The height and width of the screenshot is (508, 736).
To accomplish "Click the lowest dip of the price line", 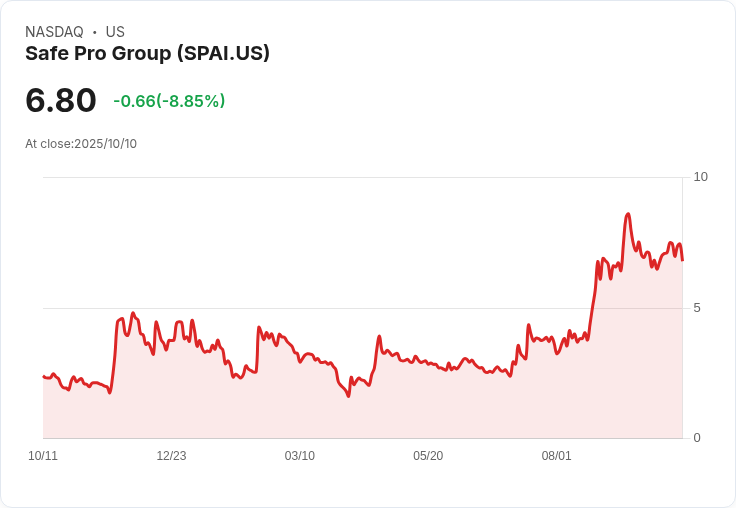I will click(348, 396).
